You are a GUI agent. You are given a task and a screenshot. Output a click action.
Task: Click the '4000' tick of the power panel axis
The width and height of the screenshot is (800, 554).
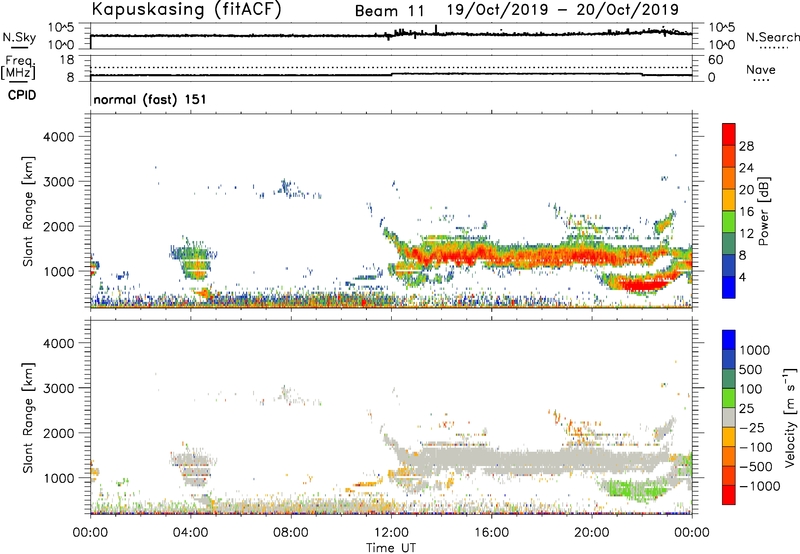(x=58, y=137)
